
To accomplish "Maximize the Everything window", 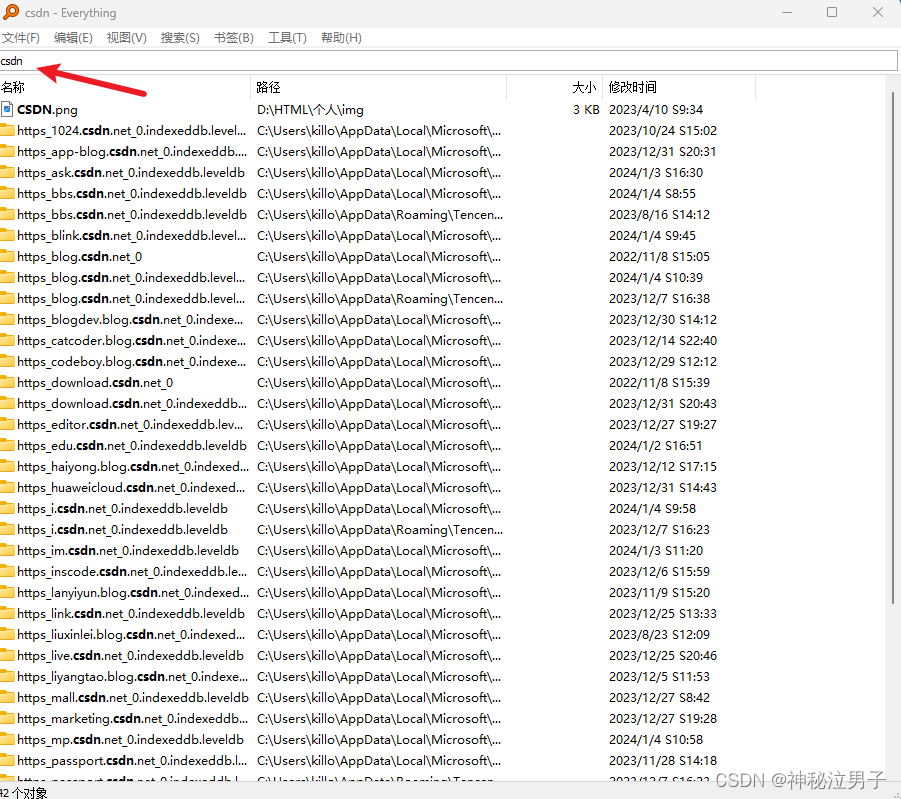I will pos(831,12).
